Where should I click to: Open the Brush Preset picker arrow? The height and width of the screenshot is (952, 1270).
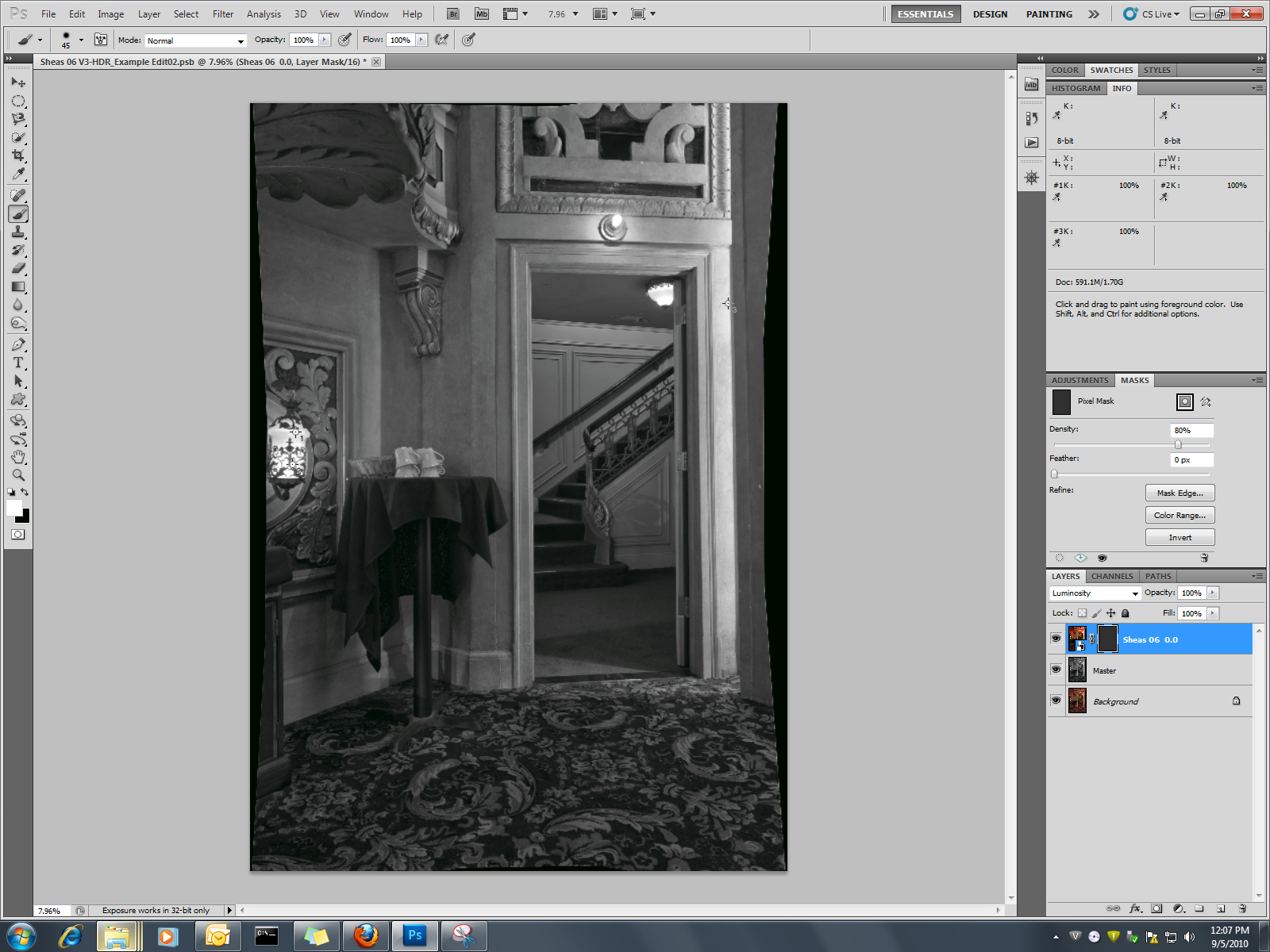click(x=81, y=40)
